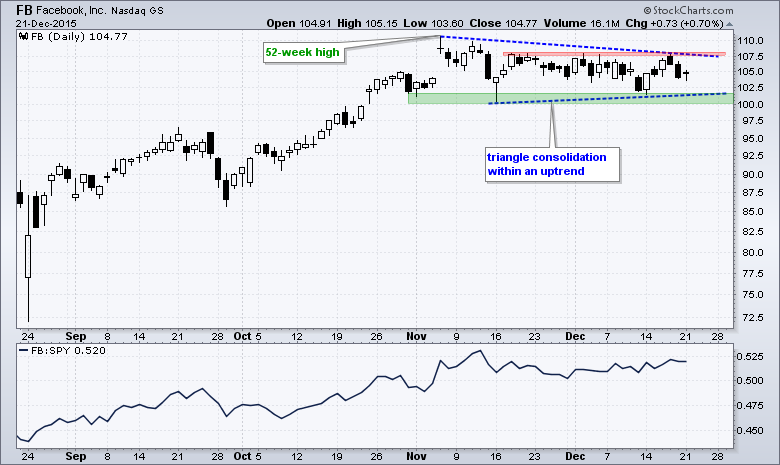Image resolution: width=780 pixels, height=465 pixels.
Task: Click the Low value 103.60
Action: (x=447, y=23)
